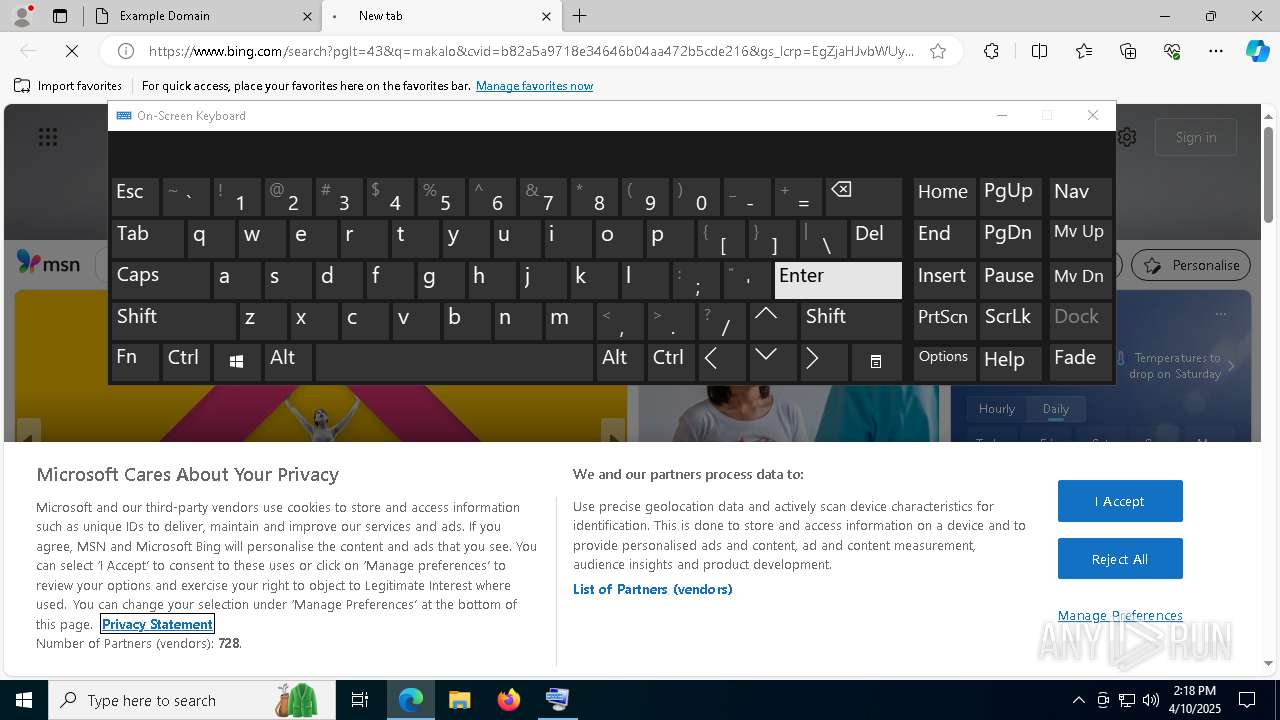Image resolution: width=1280 pixels, height=720 pixels.
Task: Open the Options key on keyboard
Action: pos(944,362)
